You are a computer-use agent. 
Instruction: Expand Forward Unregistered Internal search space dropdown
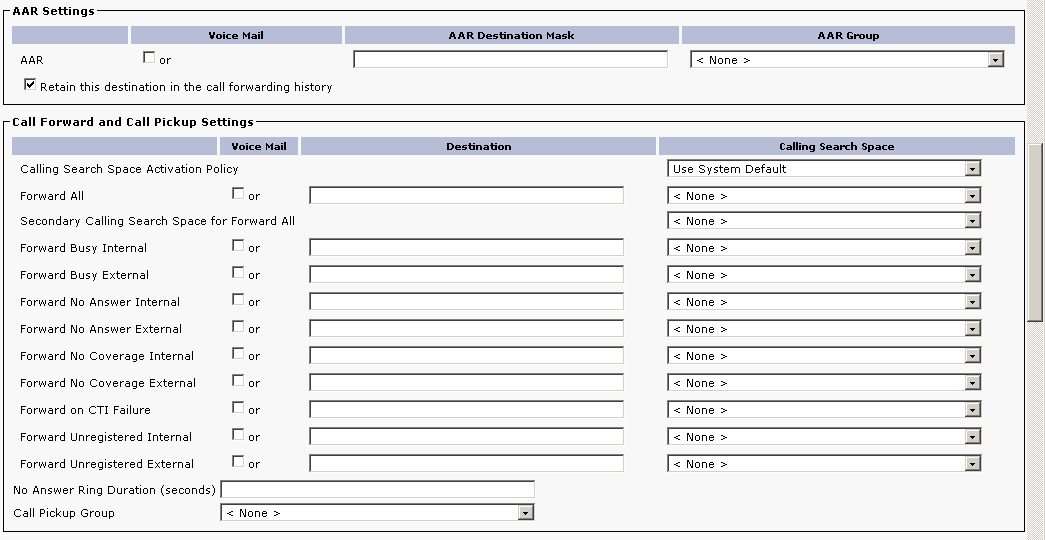coord(823,437)
